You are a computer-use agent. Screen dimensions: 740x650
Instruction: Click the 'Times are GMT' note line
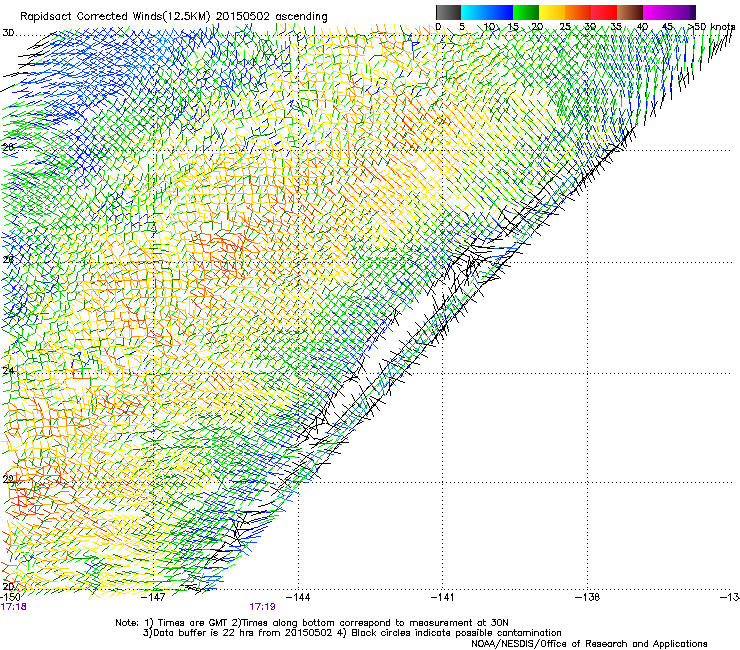coord(312,623)
